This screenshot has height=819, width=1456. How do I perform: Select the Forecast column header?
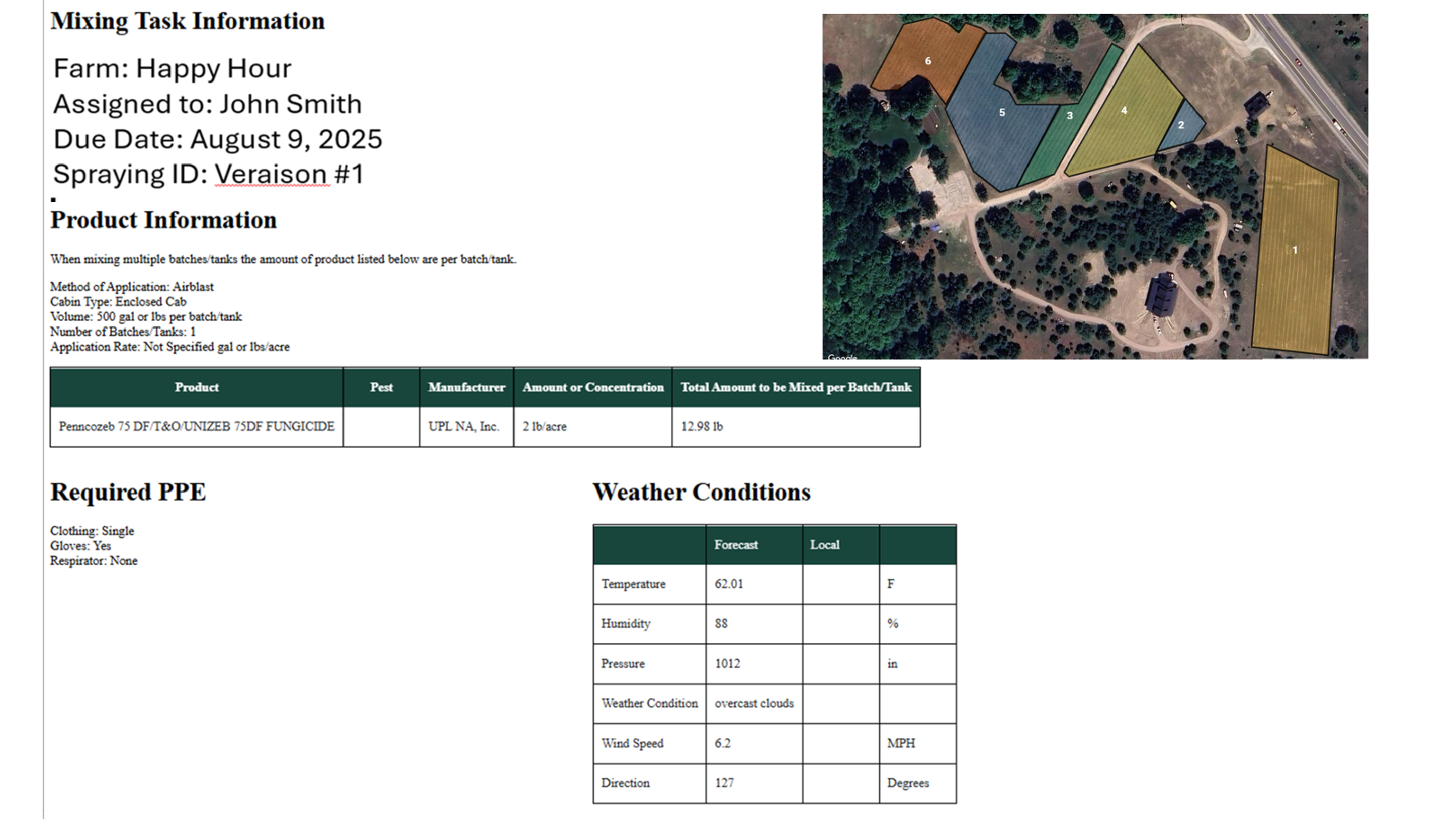click(736, 545)
